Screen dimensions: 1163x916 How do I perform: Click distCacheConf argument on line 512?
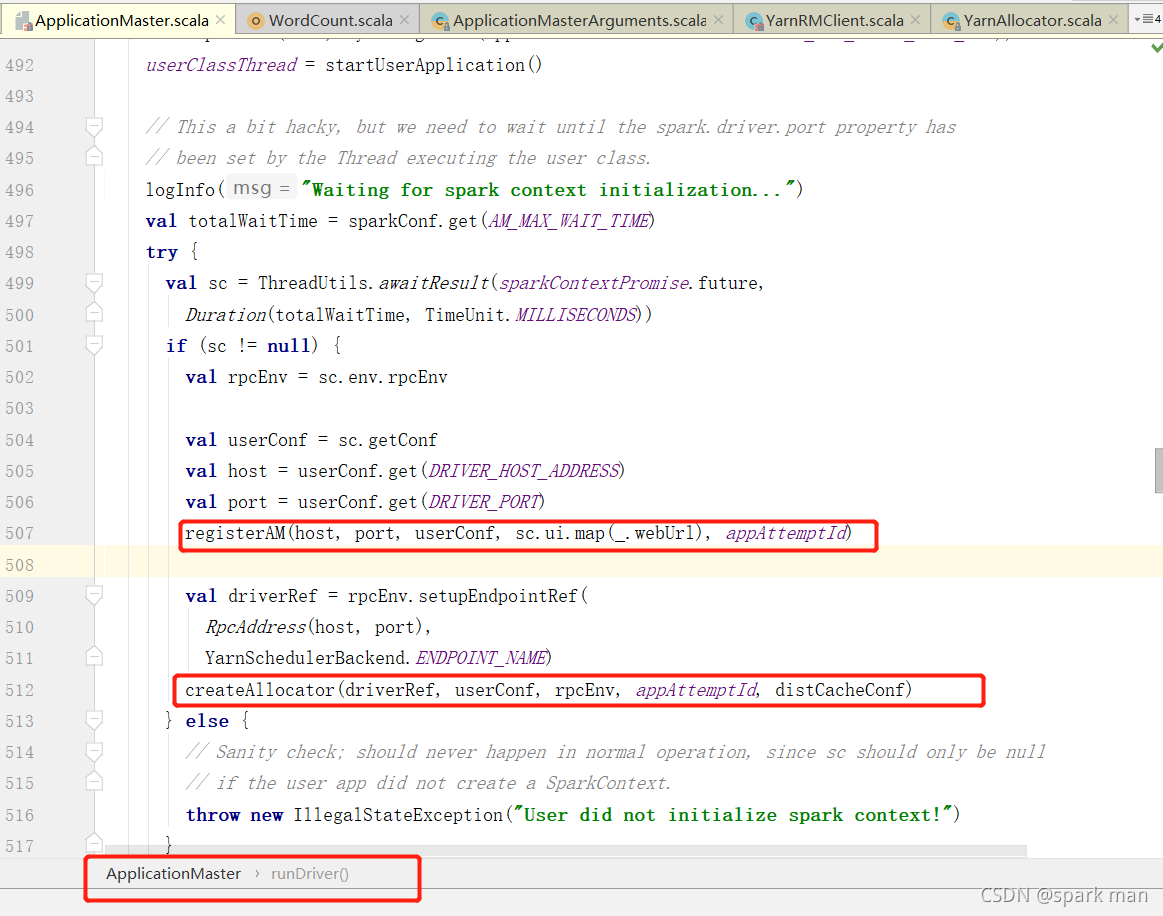pyautogui.click(x=840, y=690)
